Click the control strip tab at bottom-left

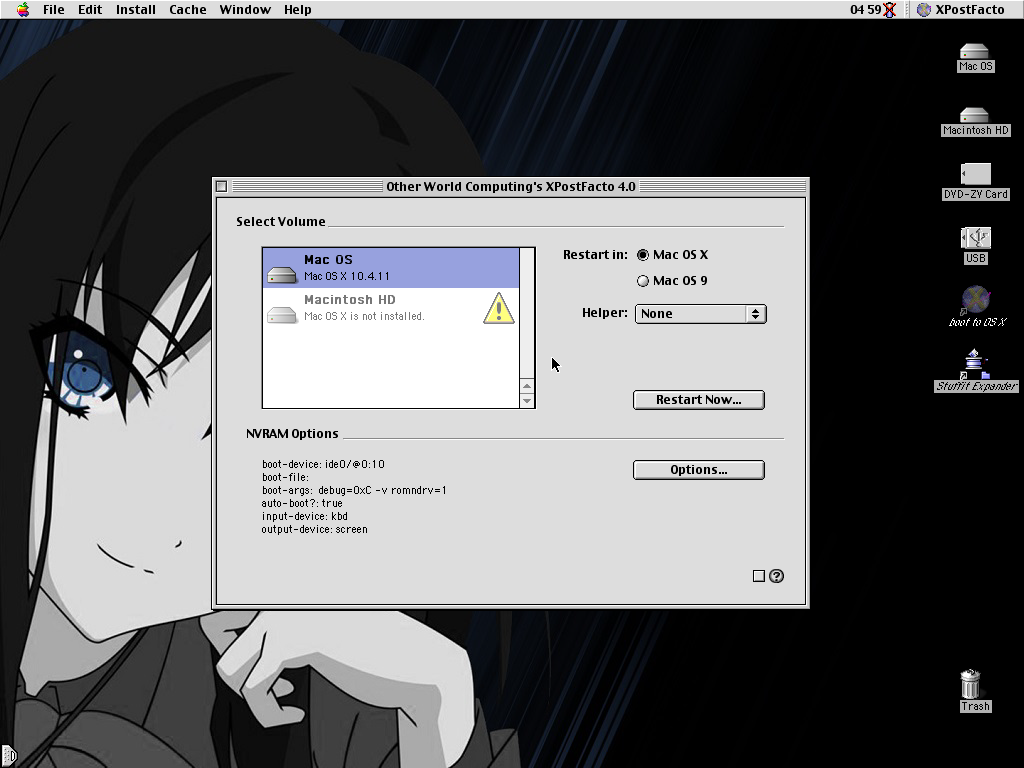point(8,756)
